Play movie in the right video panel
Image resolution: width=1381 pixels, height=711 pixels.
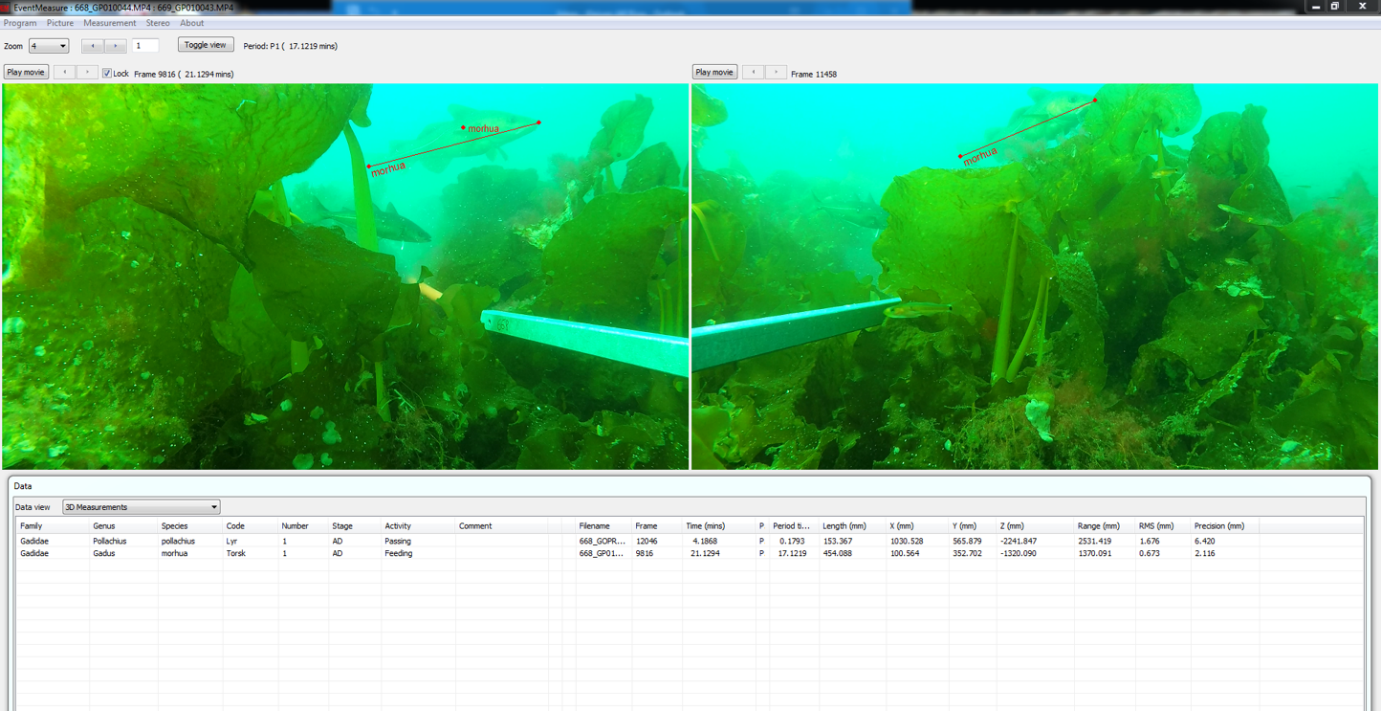714,72
